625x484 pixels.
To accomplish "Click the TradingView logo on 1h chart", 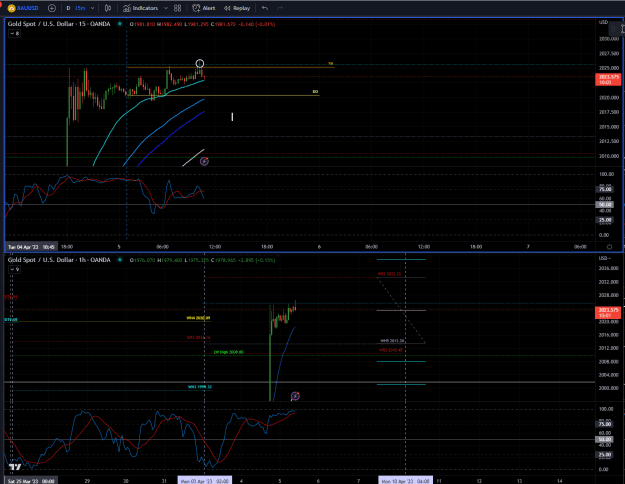I will [x=15, y=467].
